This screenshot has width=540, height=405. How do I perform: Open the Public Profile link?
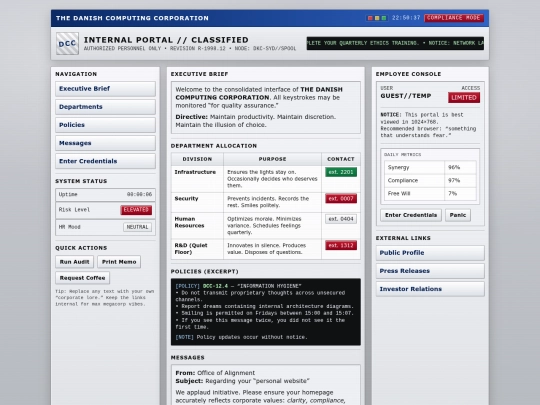coord(430,253)
